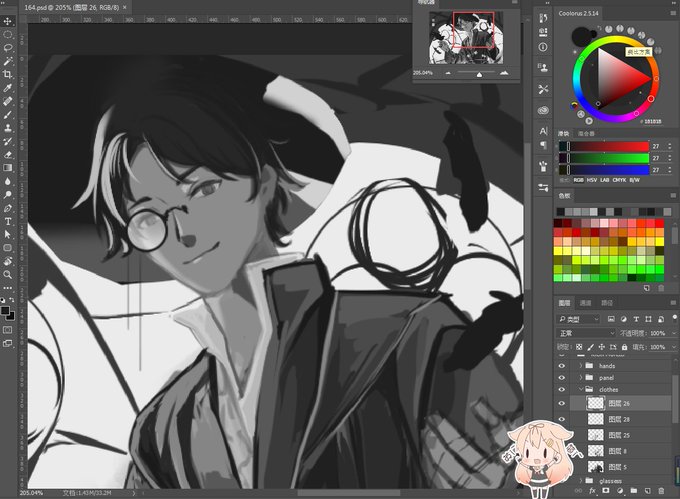Toggle Quick Mask mode
The image size is (680, 499).
click(x=8, y=330)
